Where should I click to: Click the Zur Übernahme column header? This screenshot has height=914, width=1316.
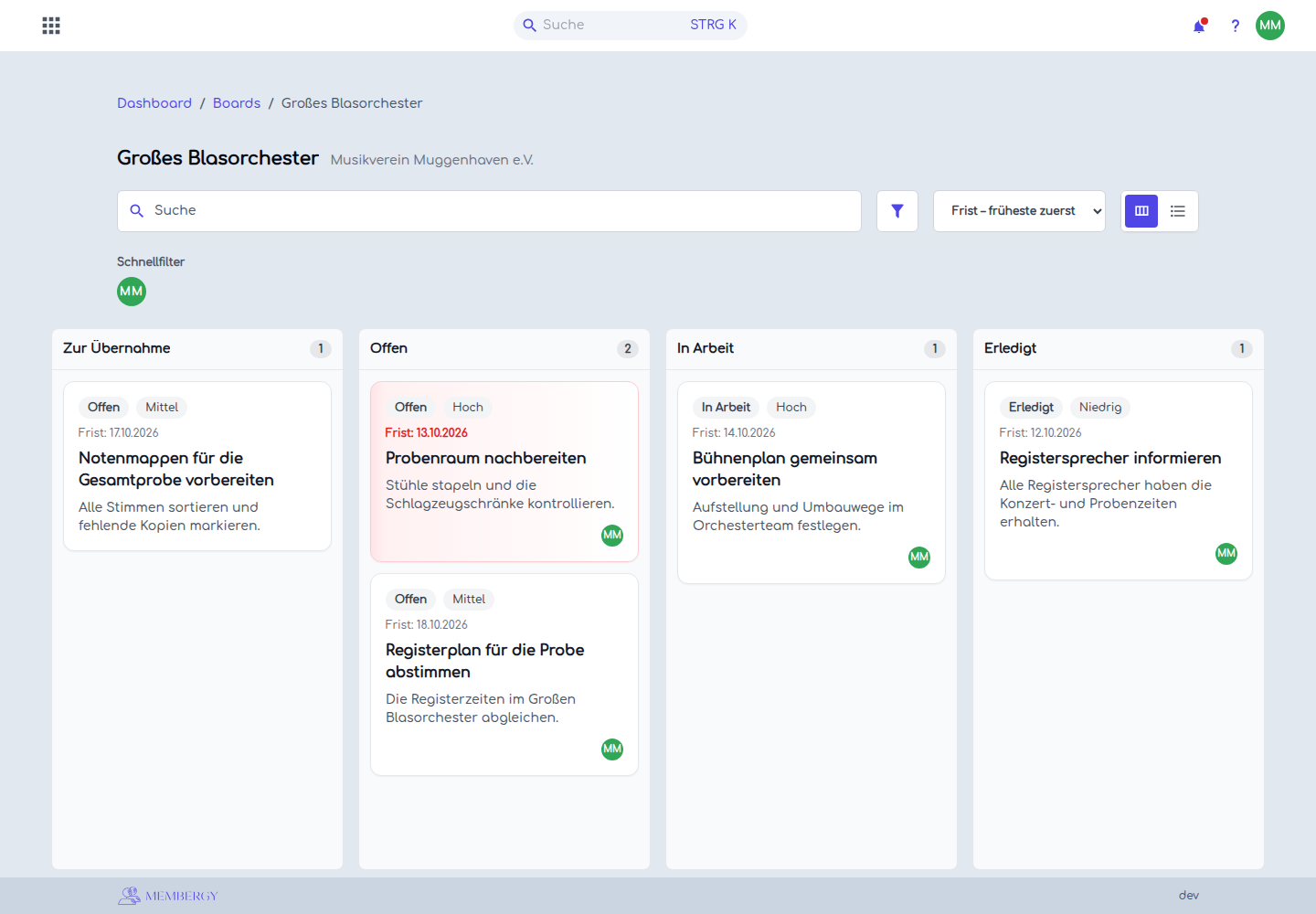coord(197,349)
